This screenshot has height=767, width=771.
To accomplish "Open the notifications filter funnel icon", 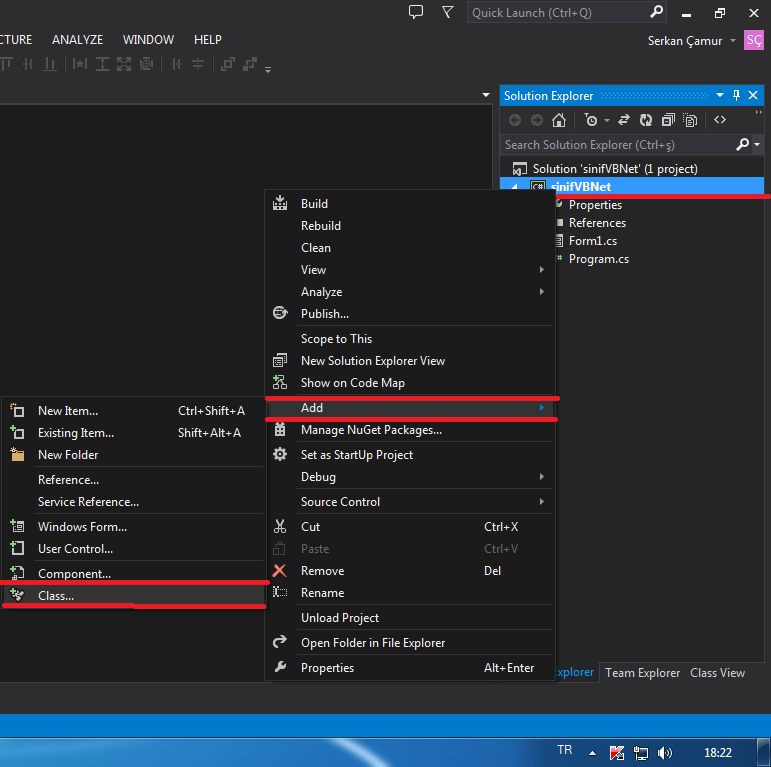I will pos(447,12).
